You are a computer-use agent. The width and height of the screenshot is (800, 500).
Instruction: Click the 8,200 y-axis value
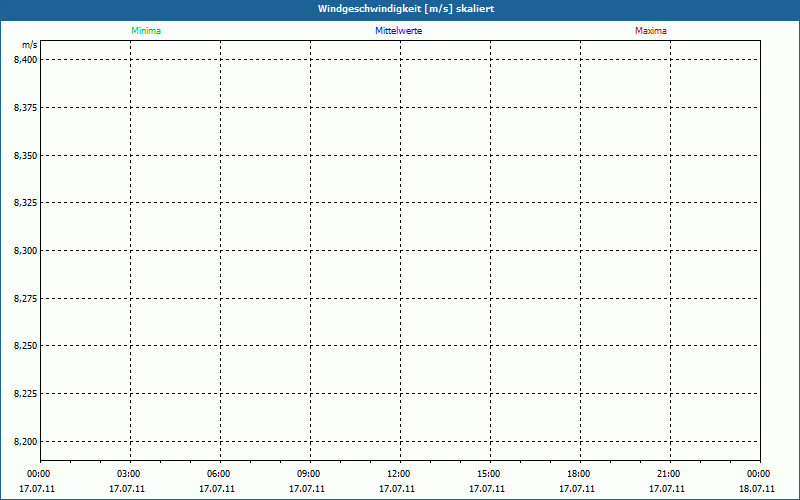pos(26,442)
